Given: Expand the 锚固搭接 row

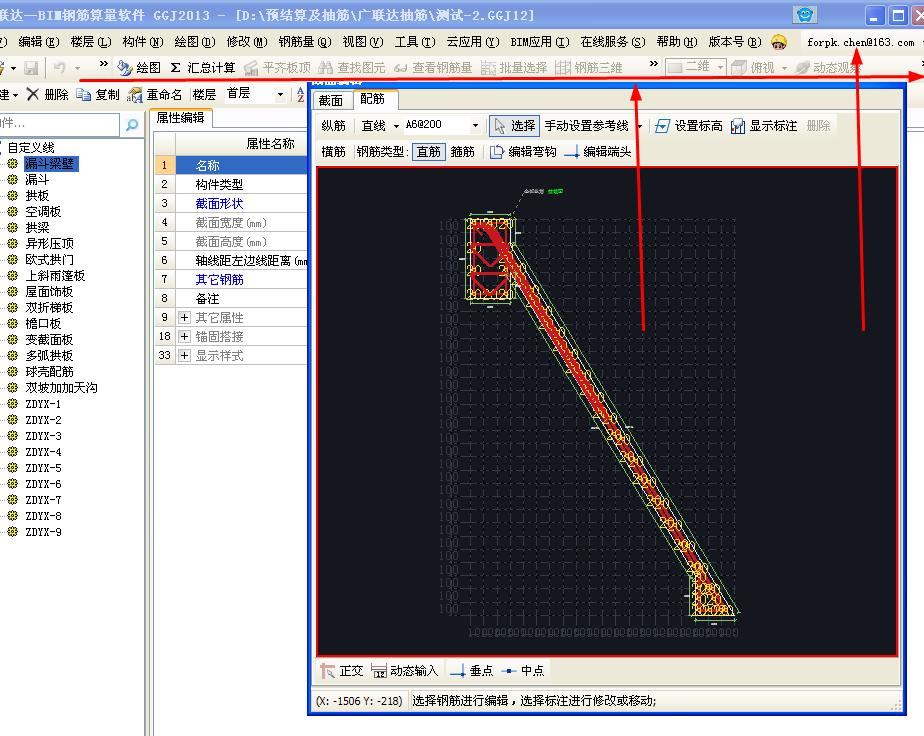Looking at the screenshot, I should [x=184, y=336].
